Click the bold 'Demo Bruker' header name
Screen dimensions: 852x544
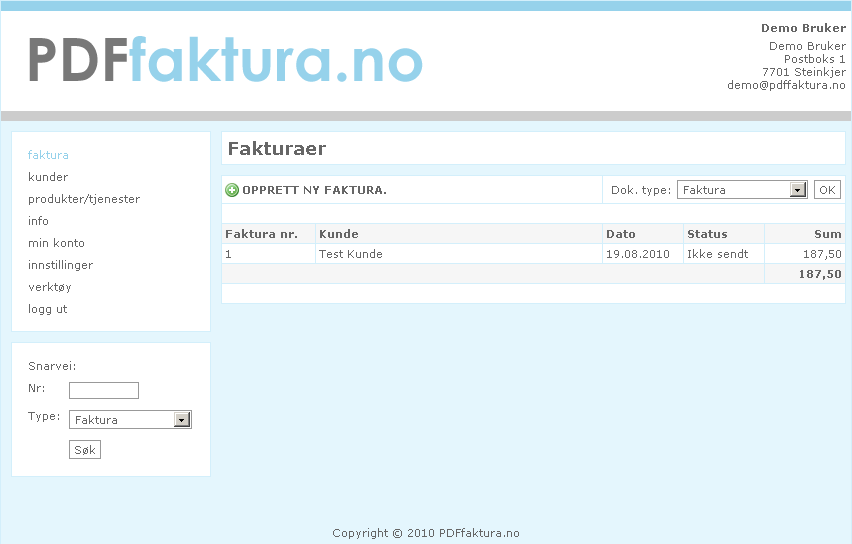click(x=803, y=28)
